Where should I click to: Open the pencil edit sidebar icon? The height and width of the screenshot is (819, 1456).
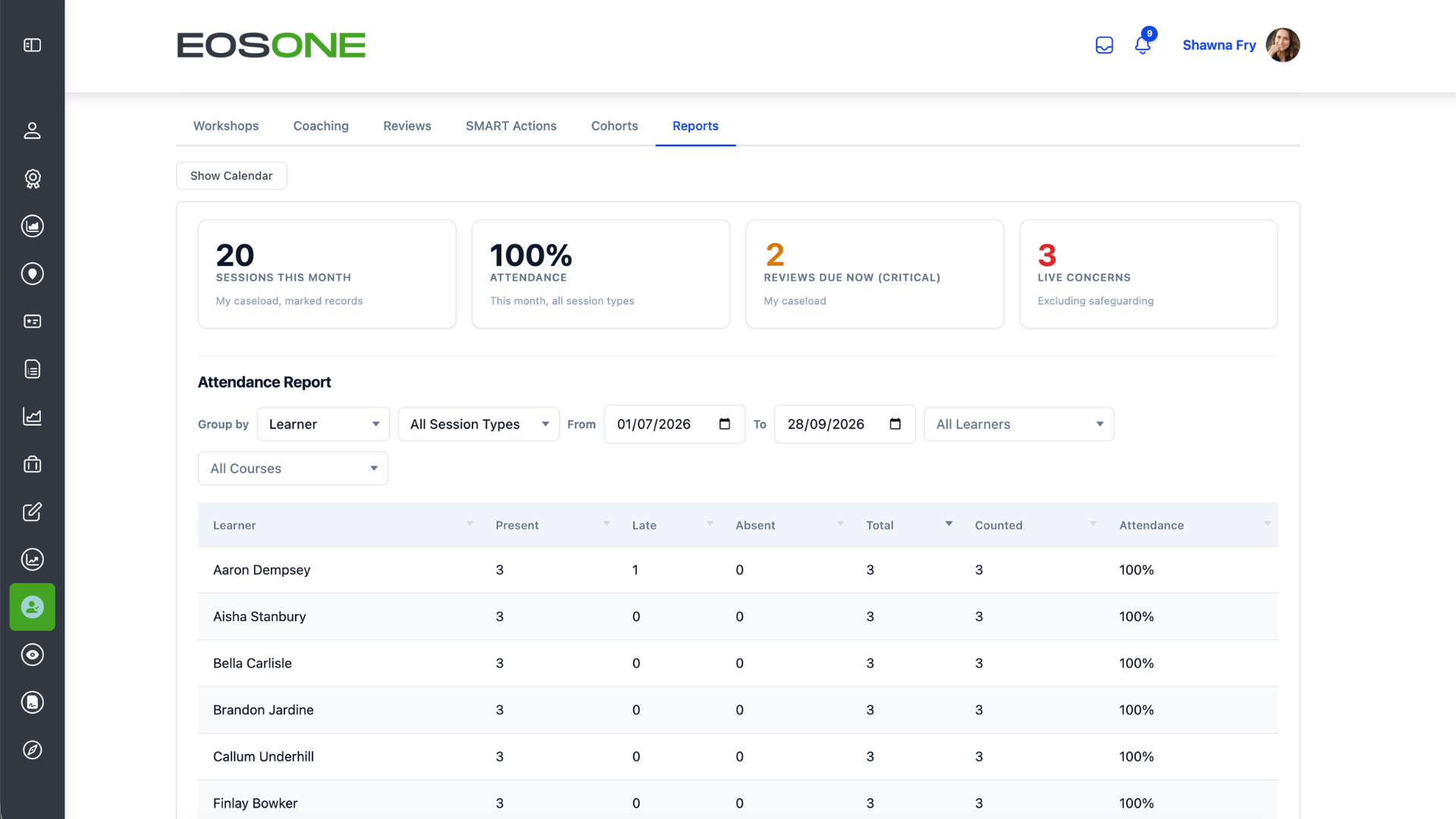point(32,512)
